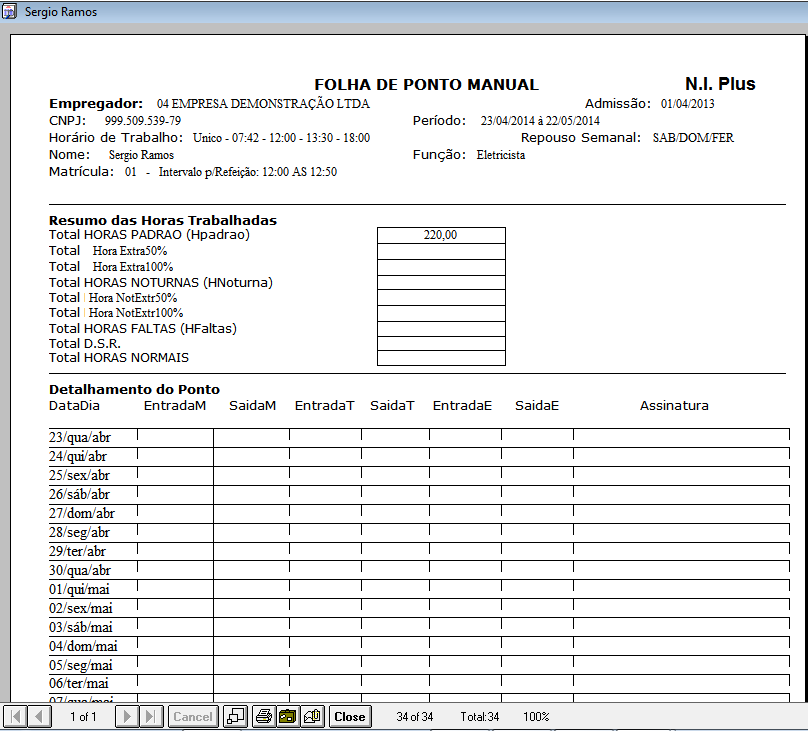The width and height of the screenshot is (808, 731).
Task: Go to the first page of the report
Action: 15,717
